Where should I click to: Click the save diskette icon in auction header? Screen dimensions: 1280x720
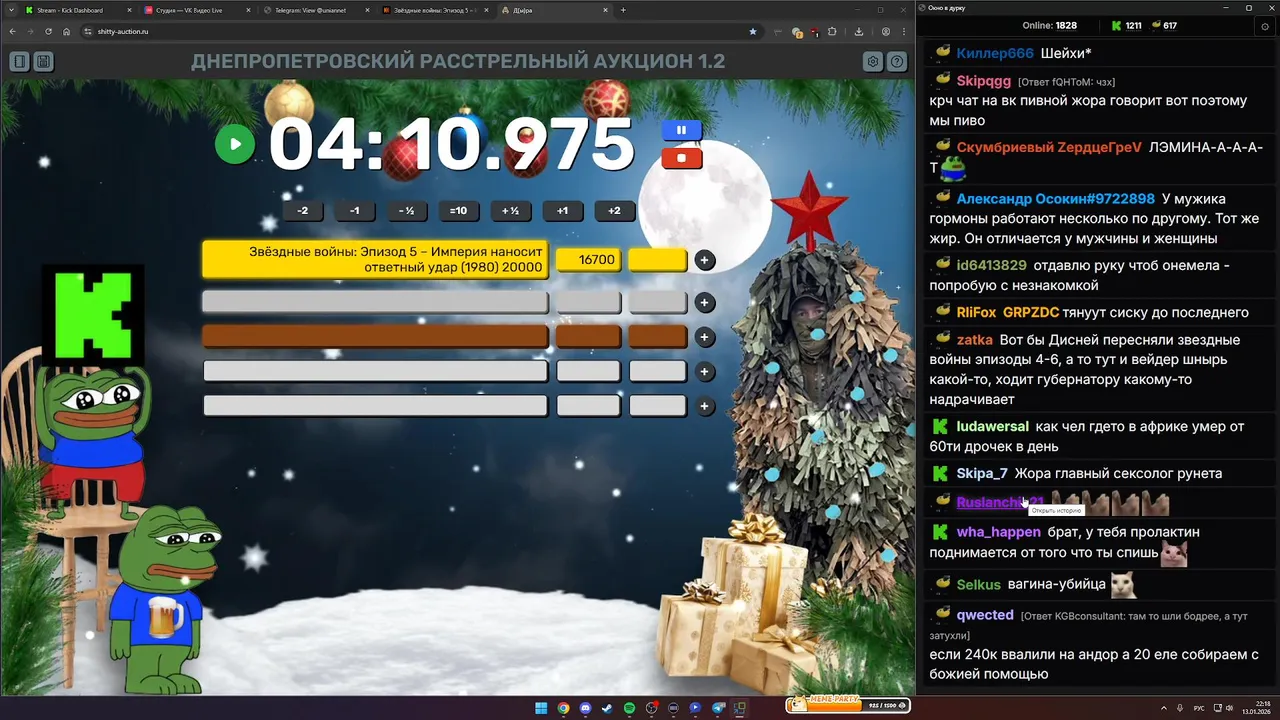(x=43, y=62)
